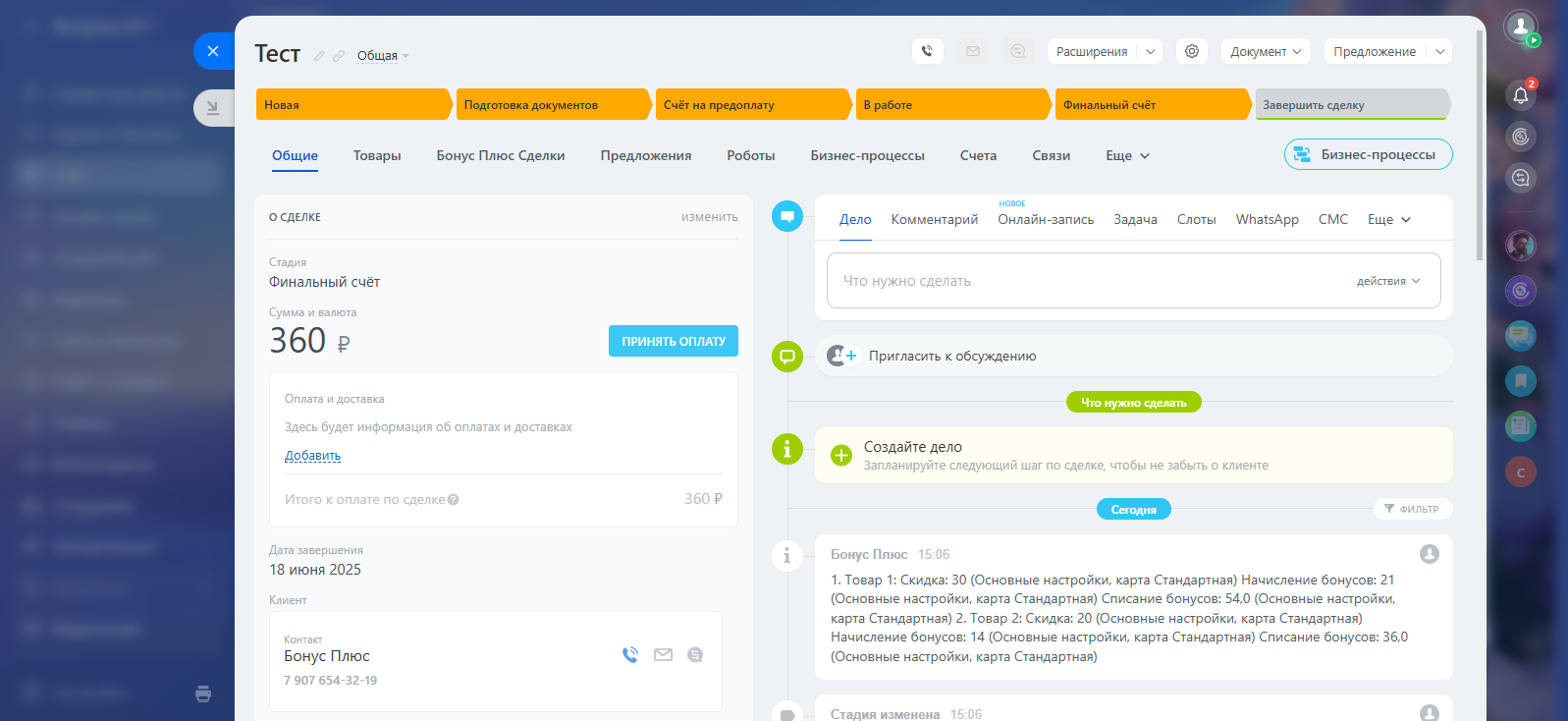
Task: Set the deal stage to В работе
Action: click(x=950, y=105)
